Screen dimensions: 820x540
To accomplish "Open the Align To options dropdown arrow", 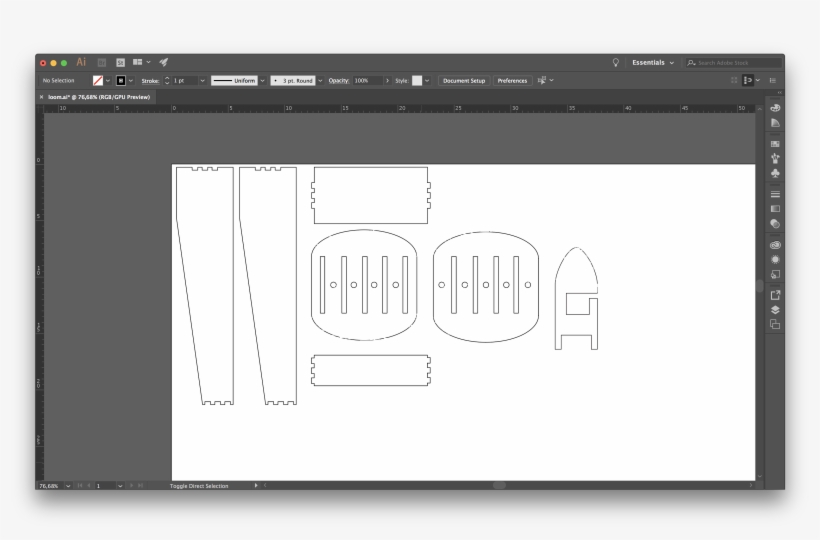I will tap(758, 81).
